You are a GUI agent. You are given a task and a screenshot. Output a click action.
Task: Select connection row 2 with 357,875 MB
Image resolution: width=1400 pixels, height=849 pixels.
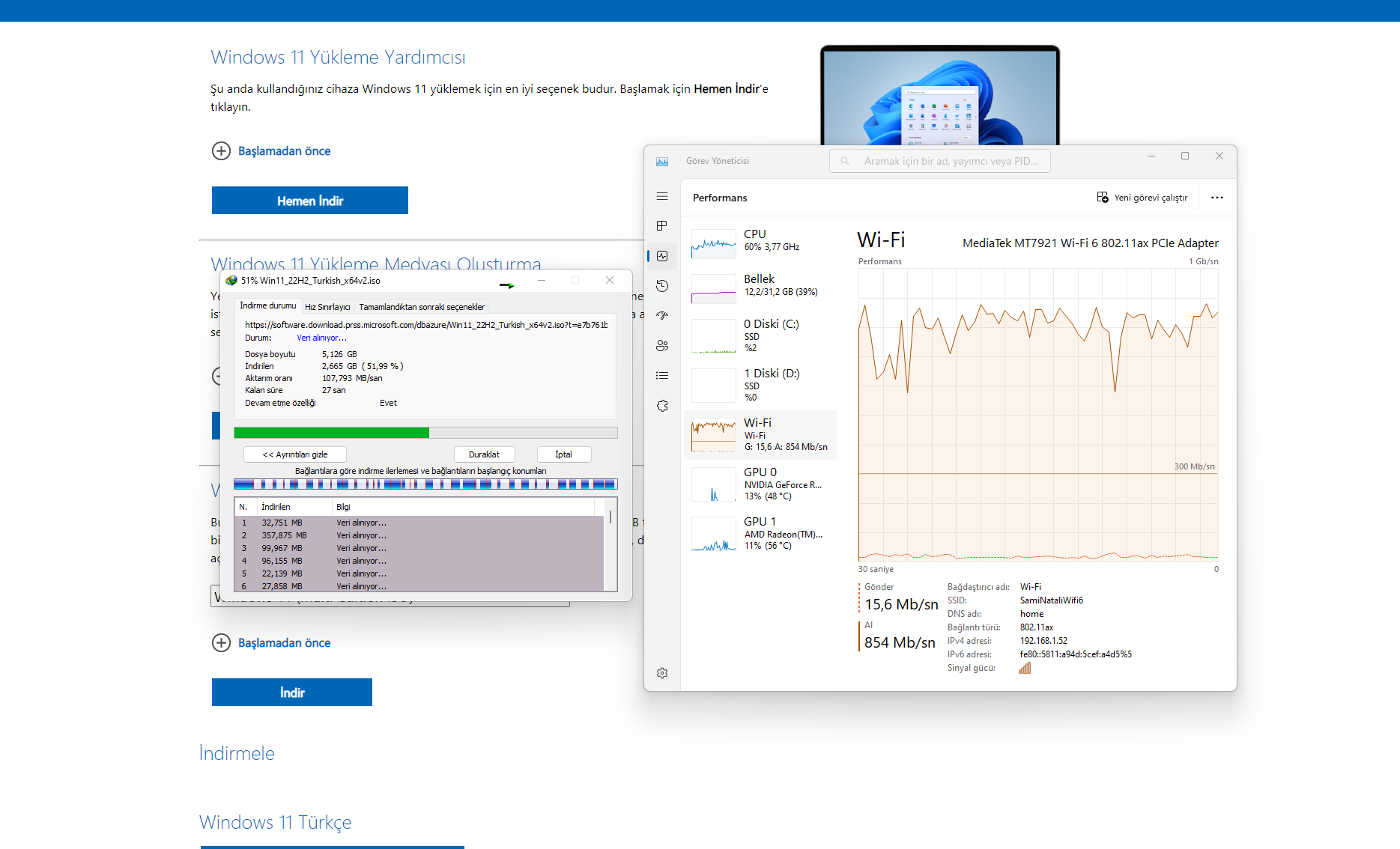point(419,535)
